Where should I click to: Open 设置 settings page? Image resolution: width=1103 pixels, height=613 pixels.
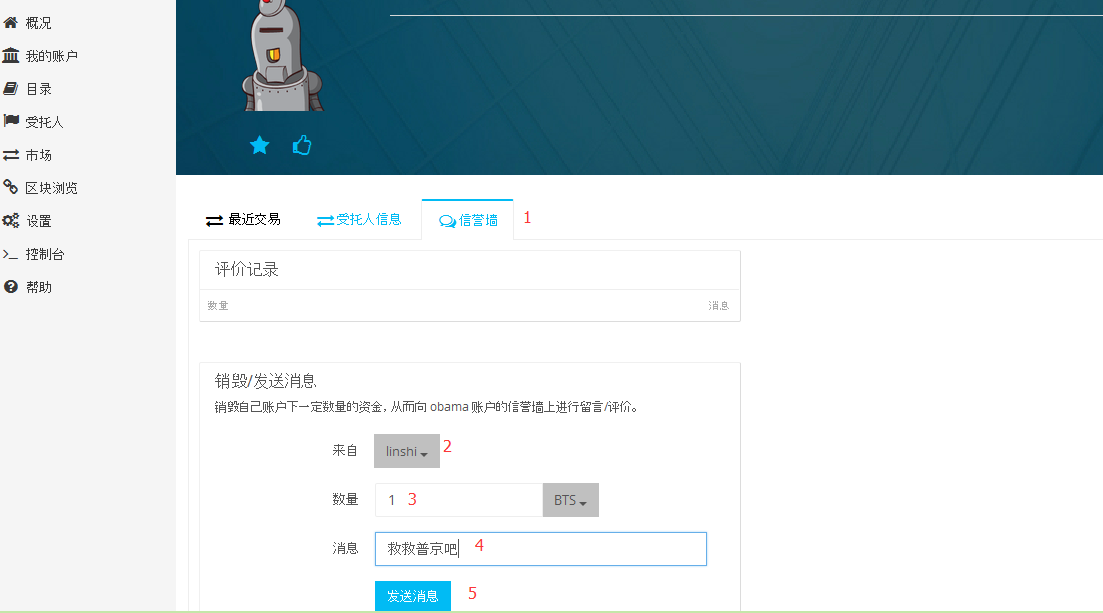[39, 222]
